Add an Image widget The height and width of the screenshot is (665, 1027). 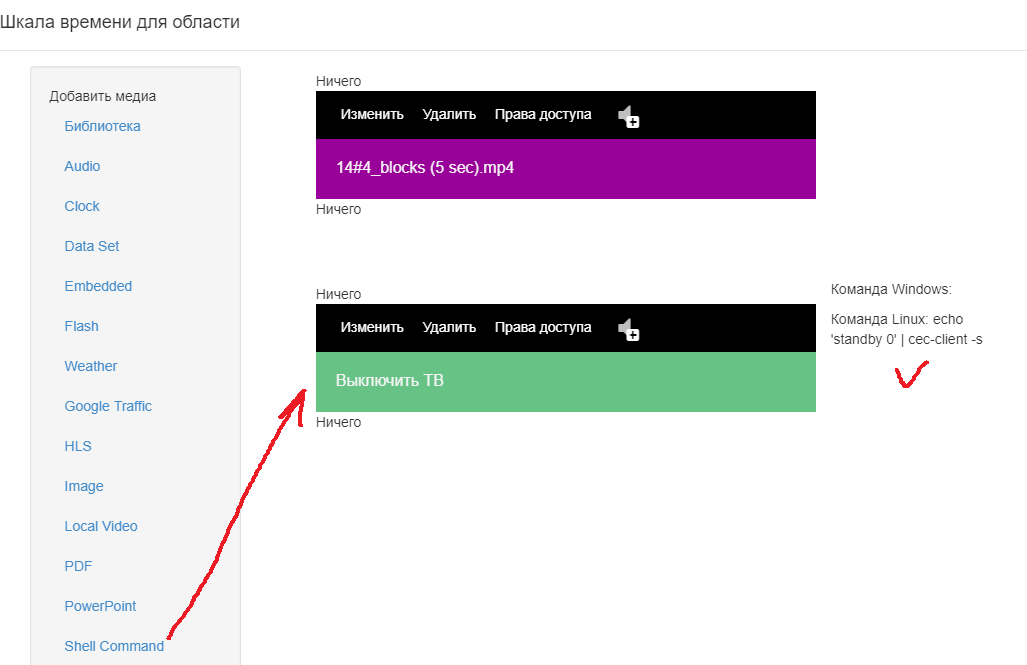tap(84, 486)
